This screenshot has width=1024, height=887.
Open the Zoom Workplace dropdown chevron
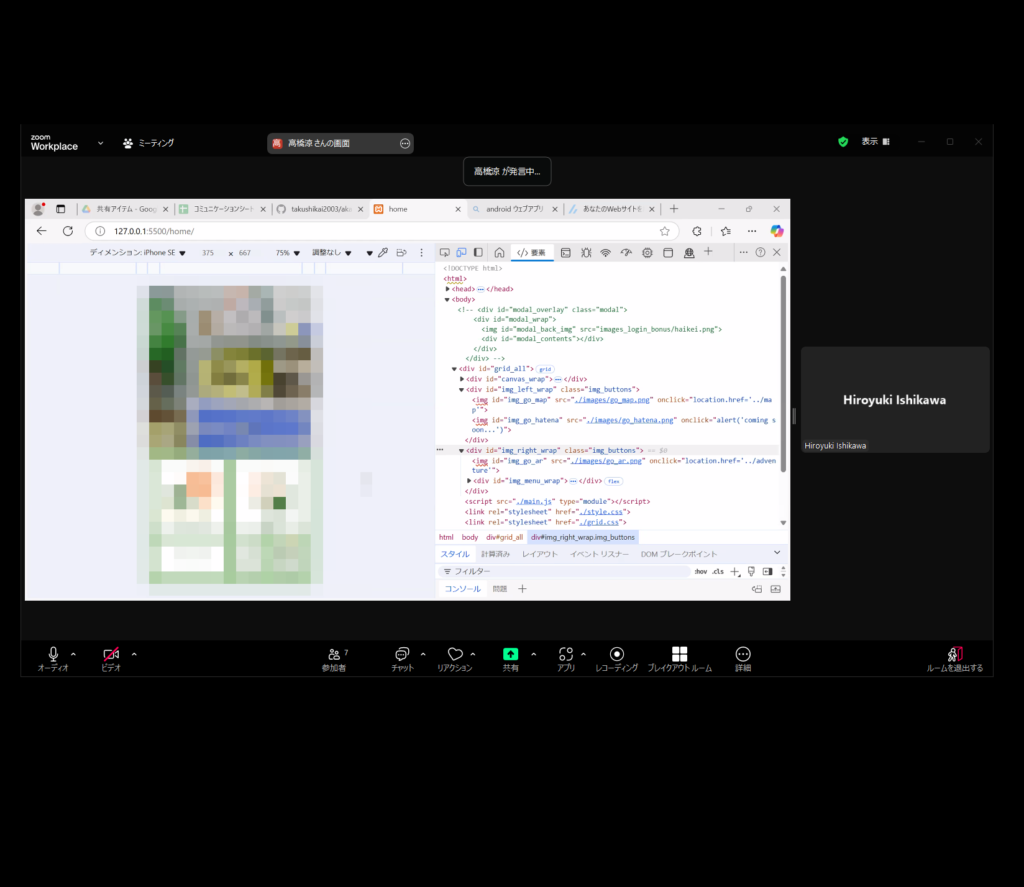(x=101, y=143)
